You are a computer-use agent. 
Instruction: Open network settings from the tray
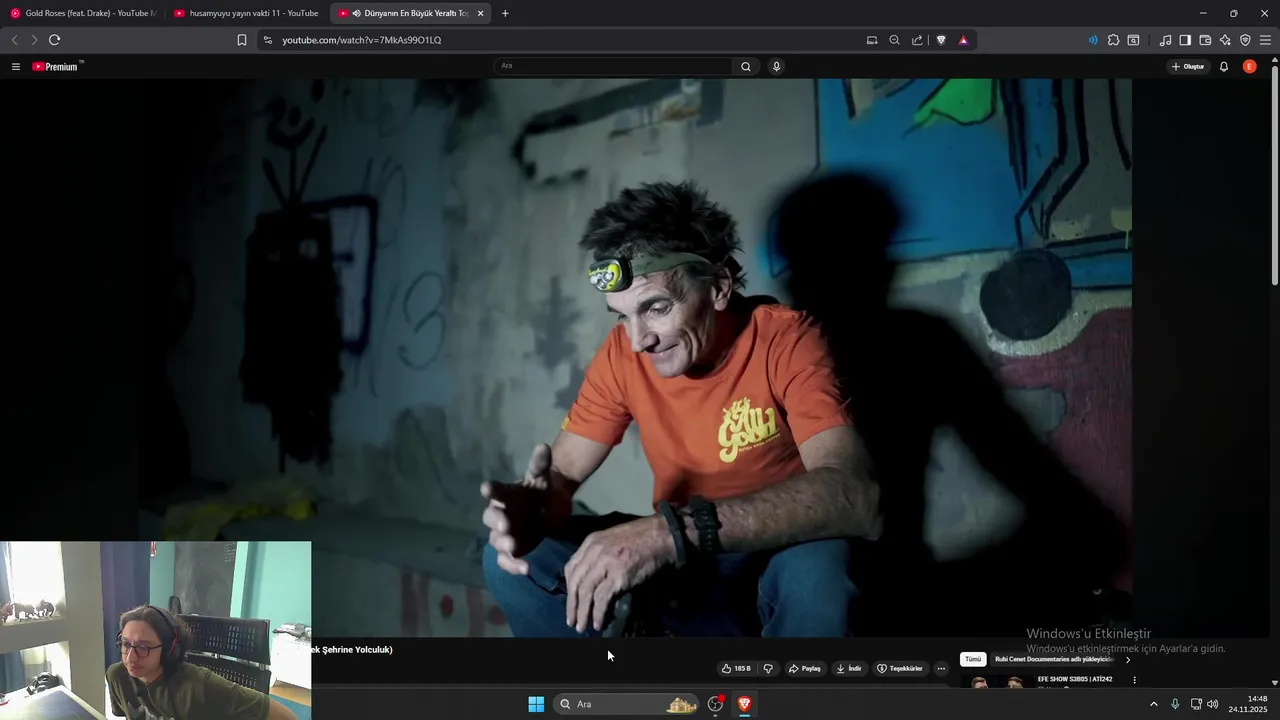click(1196, 704)
